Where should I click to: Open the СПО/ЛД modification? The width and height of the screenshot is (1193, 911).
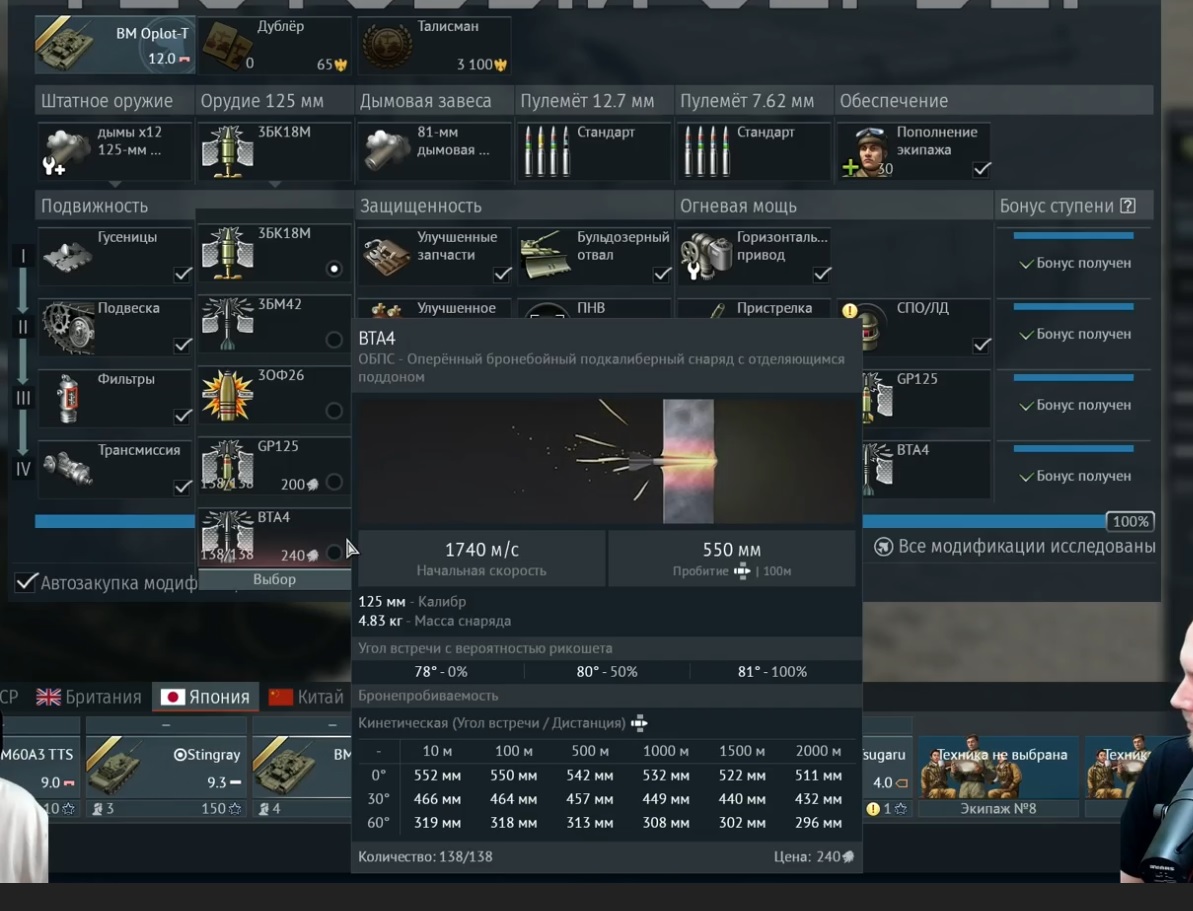point(926,327)
